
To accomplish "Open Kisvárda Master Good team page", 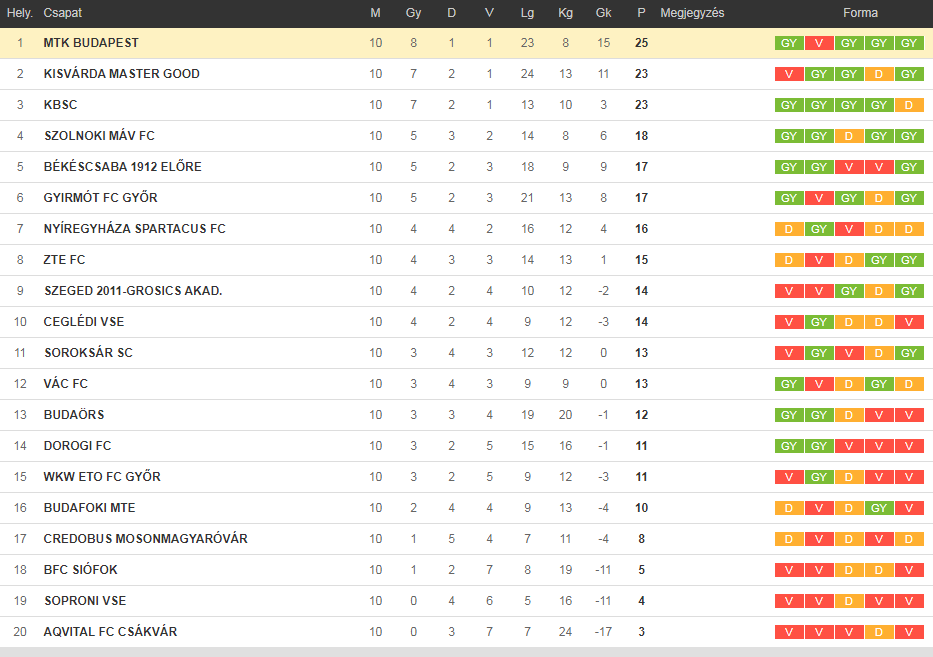I will [x=121, y=74].
